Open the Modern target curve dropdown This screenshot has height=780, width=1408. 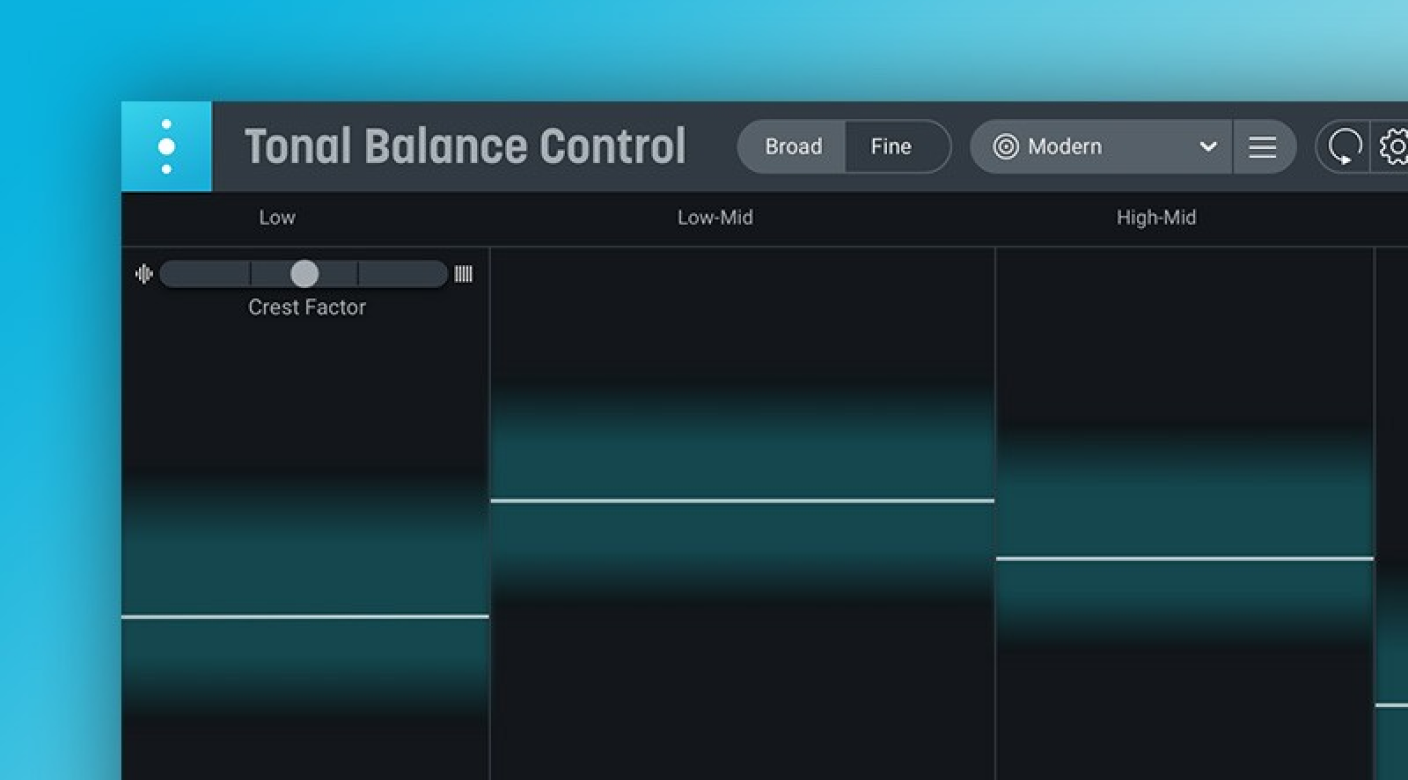[1103, 147]
